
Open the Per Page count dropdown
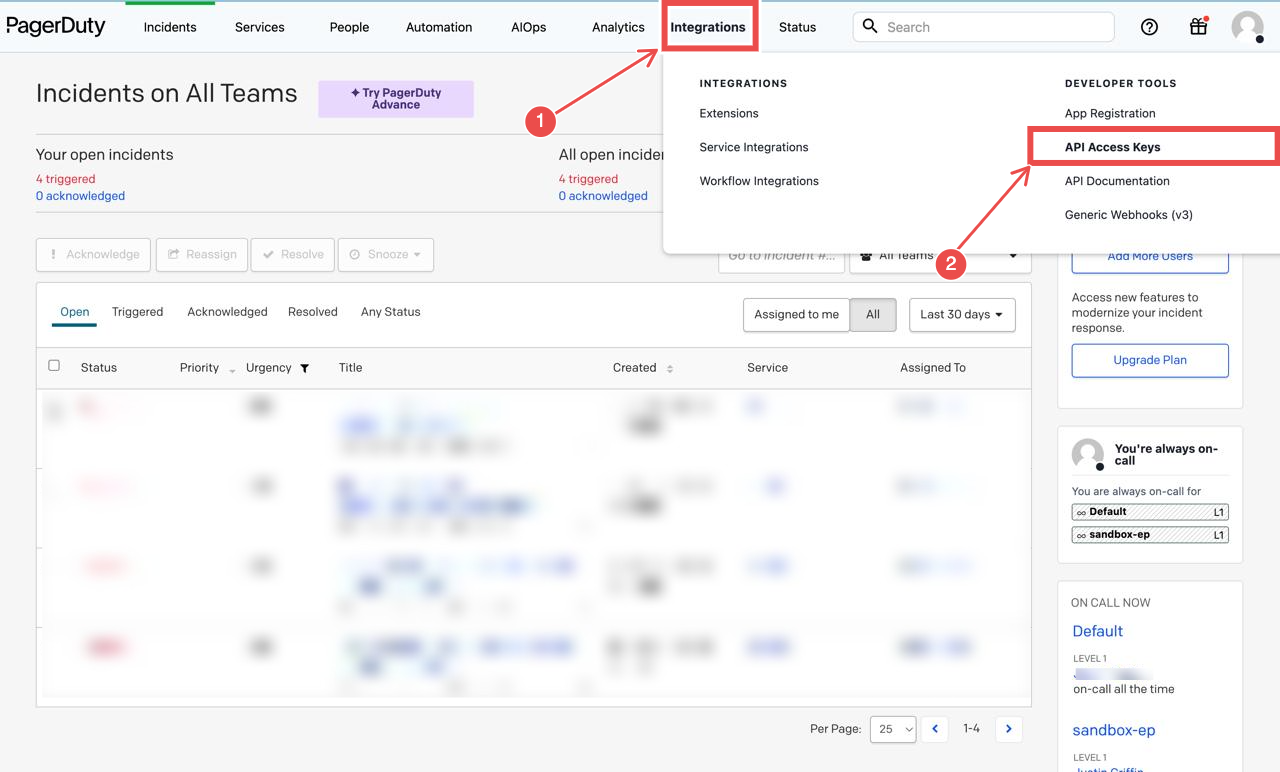click(x=892, y=729)
